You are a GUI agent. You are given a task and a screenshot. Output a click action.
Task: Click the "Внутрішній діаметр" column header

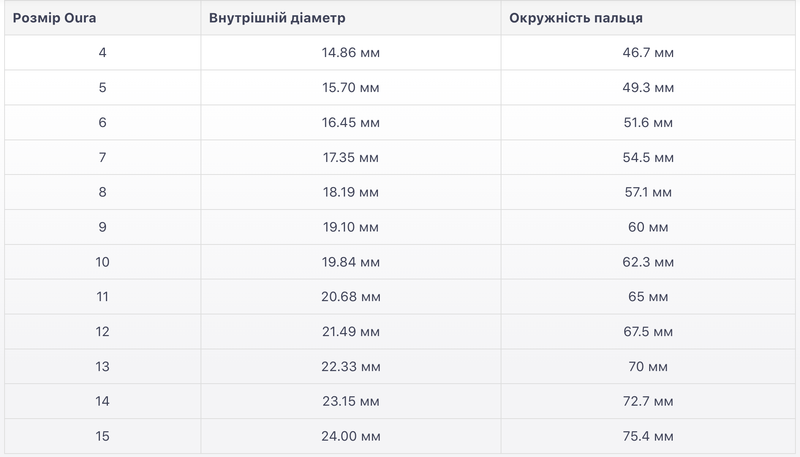275,18
